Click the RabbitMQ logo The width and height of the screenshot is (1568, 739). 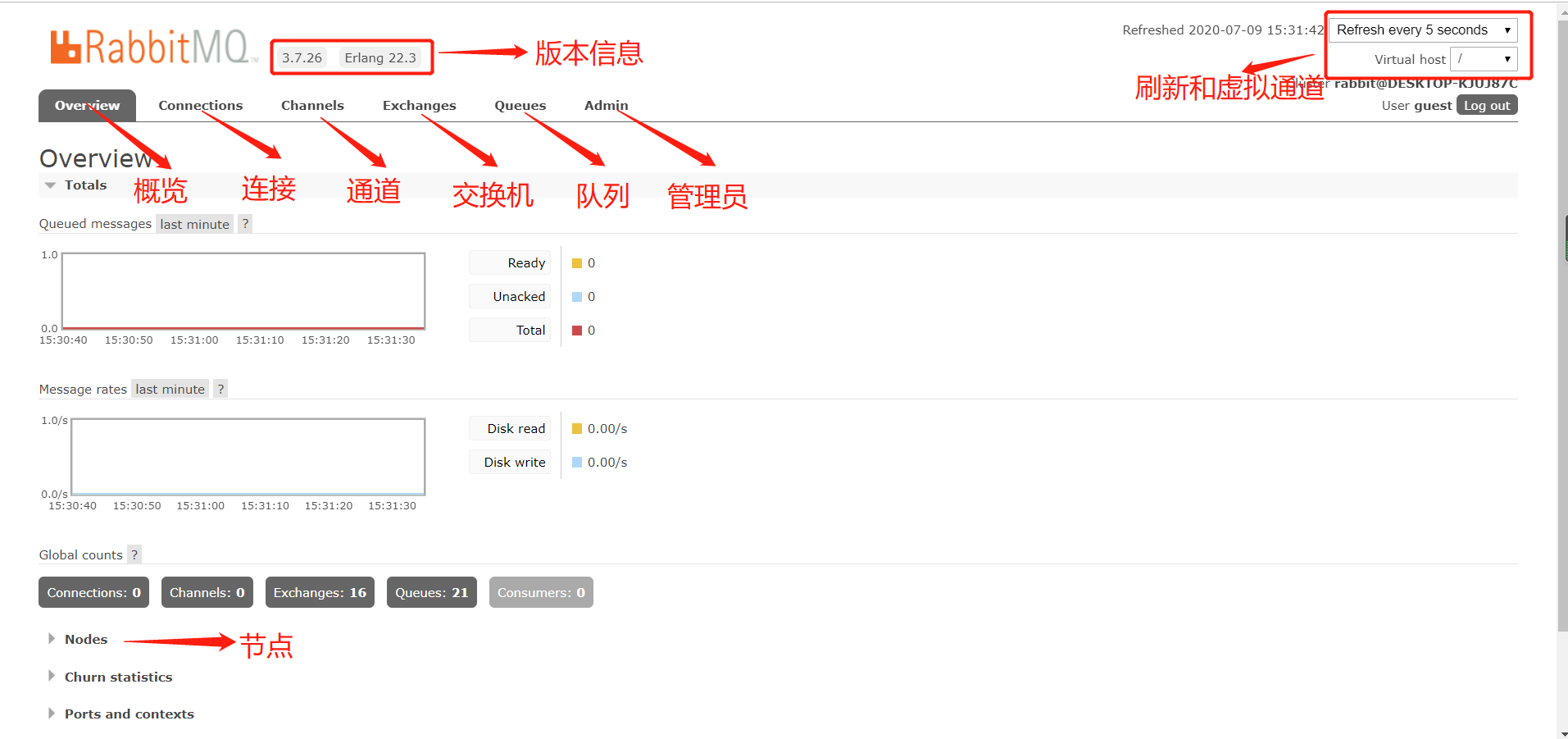tap(152, 47)
